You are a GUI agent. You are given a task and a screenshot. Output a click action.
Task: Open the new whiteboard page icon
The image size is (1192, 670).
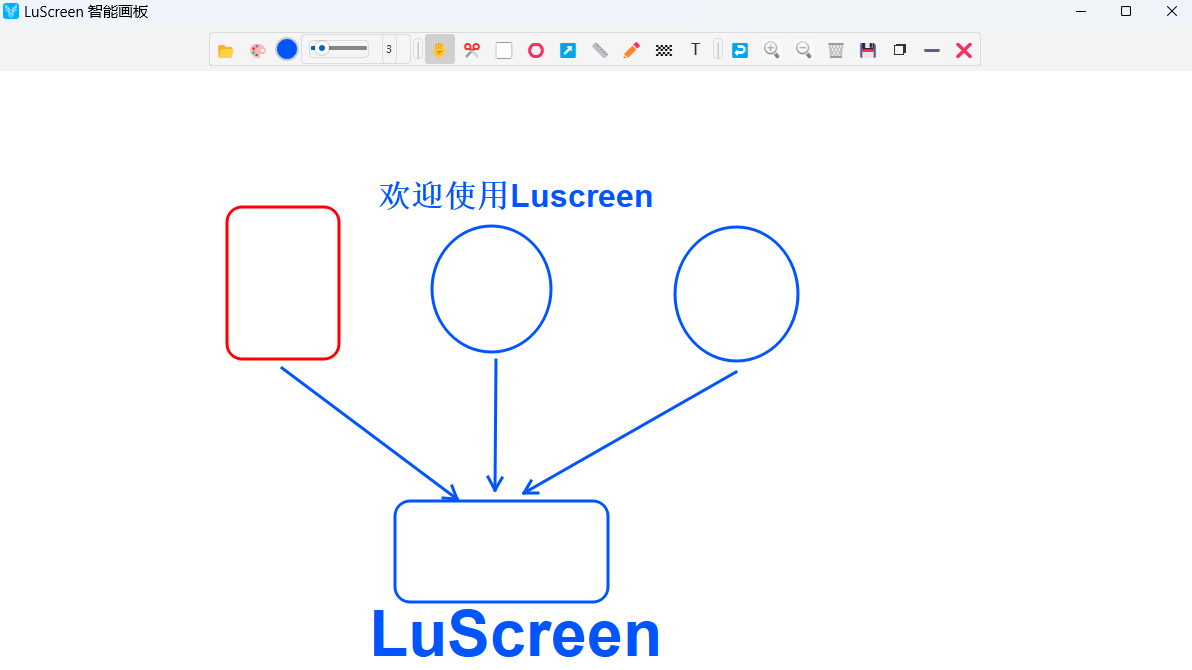(x=899, y=49)
